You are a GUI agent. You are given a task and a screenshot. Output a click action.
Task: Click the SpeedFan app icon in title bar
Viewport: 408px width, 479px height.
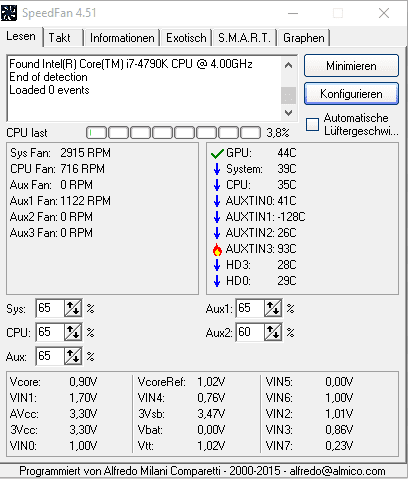click(x=9, y=13)
